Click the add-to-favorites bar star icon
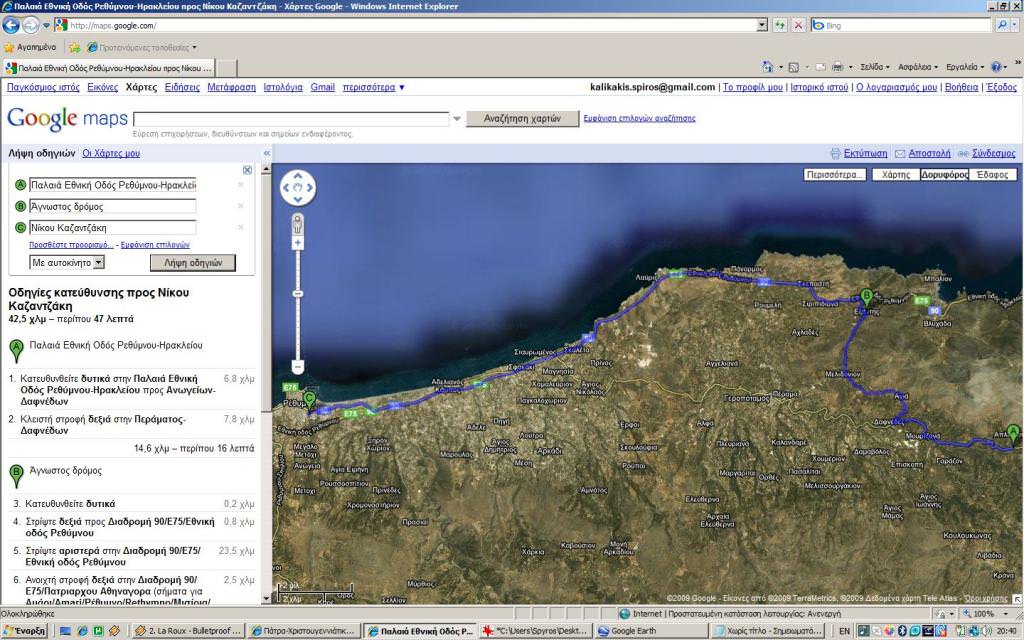 coord(75,47)
